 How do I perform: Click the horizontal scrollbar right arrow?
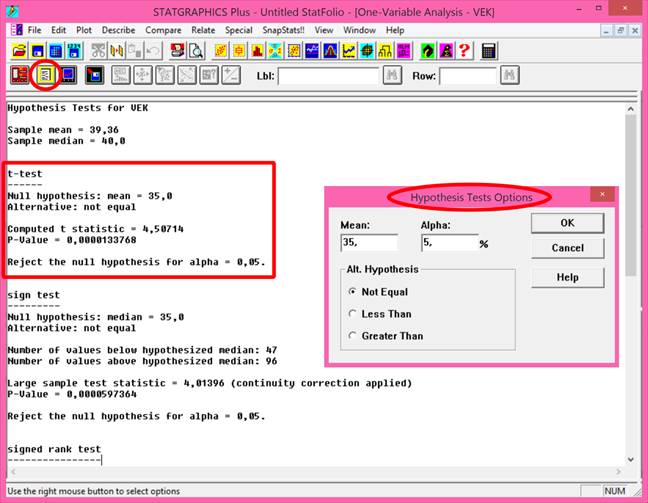(x=619, y=472)
